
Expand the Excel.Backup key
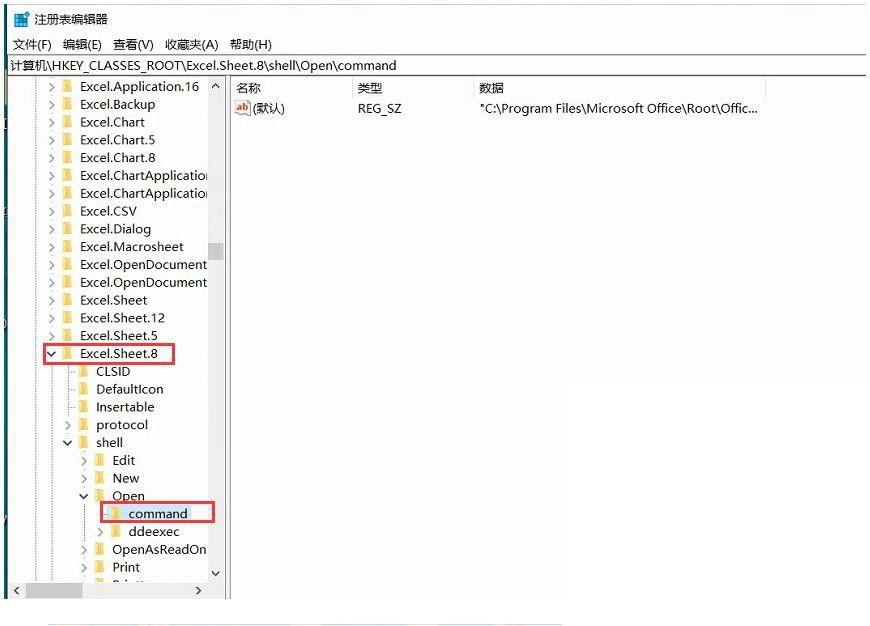(52, 105)
